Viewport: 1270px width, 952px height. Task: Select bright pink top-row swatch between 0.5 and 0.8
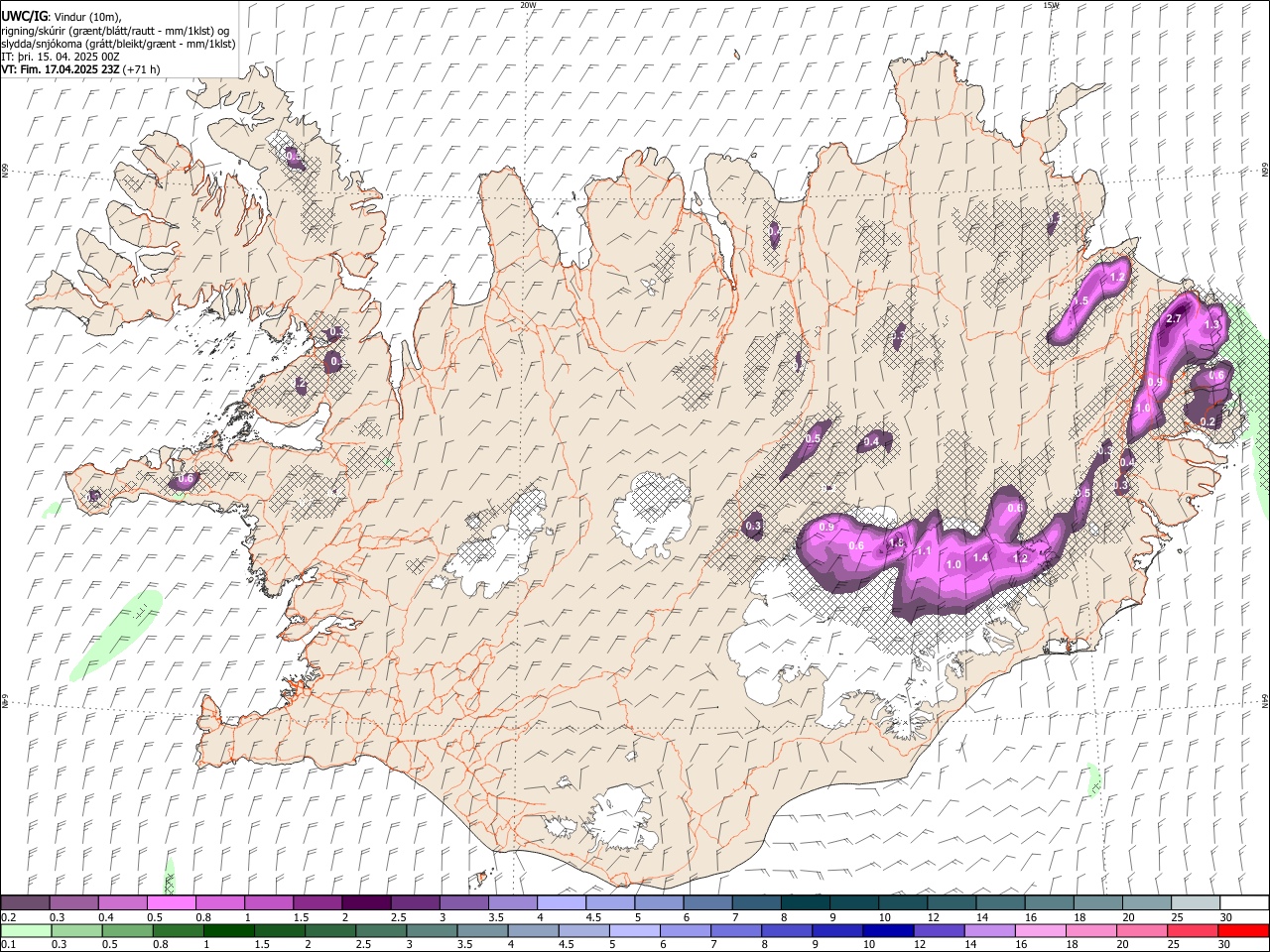[171, 902]
